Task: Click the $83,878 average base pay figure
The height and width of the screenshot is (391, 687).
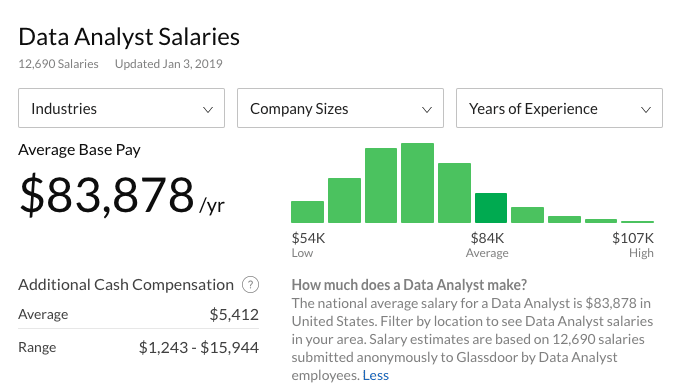Action: (x=107, y=194)
